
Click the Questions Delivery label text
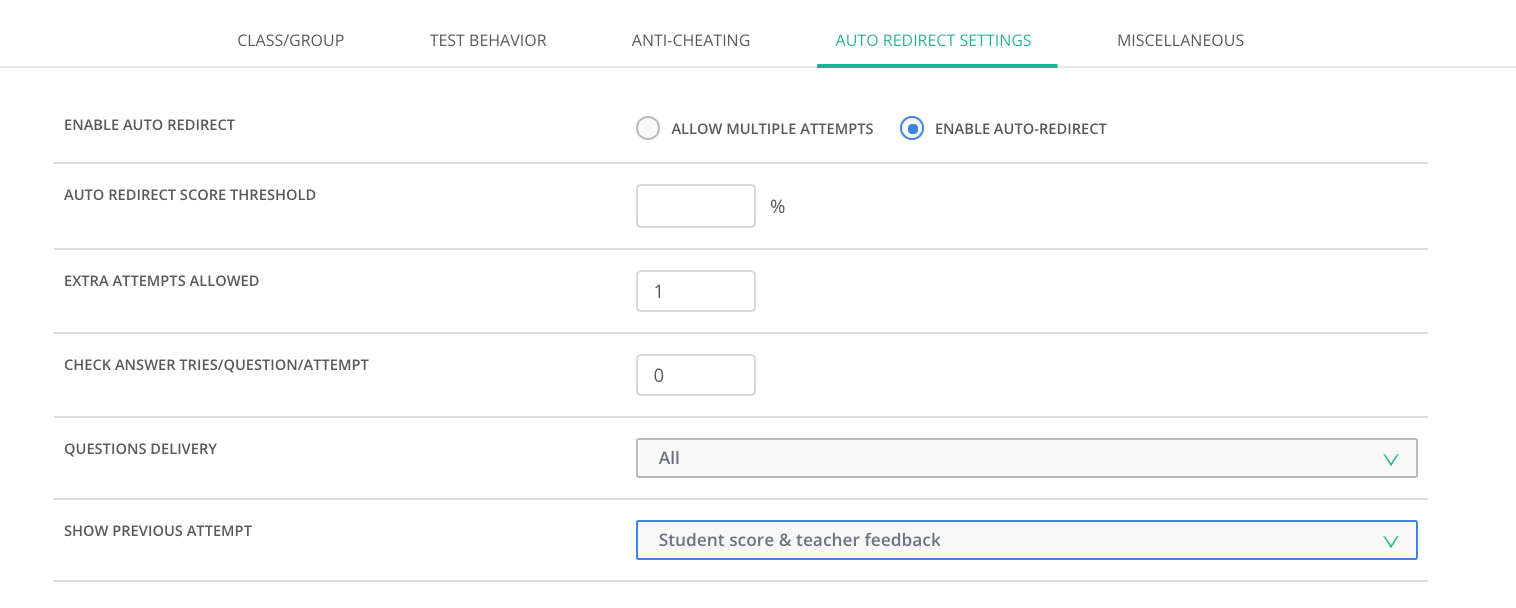140,449
